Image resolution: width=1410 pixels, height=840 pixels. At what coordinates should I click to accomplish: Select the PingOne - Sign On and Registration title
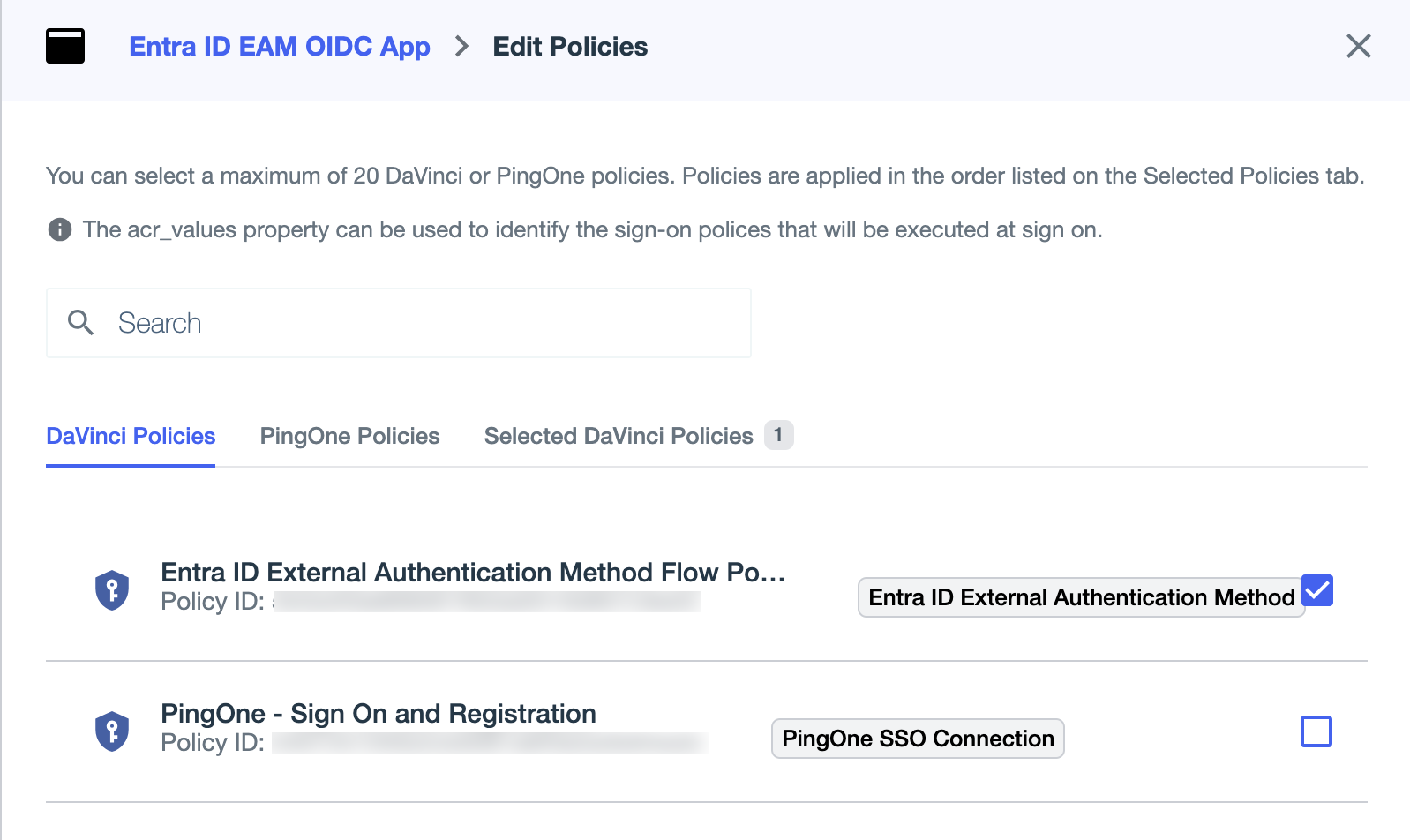379,714
